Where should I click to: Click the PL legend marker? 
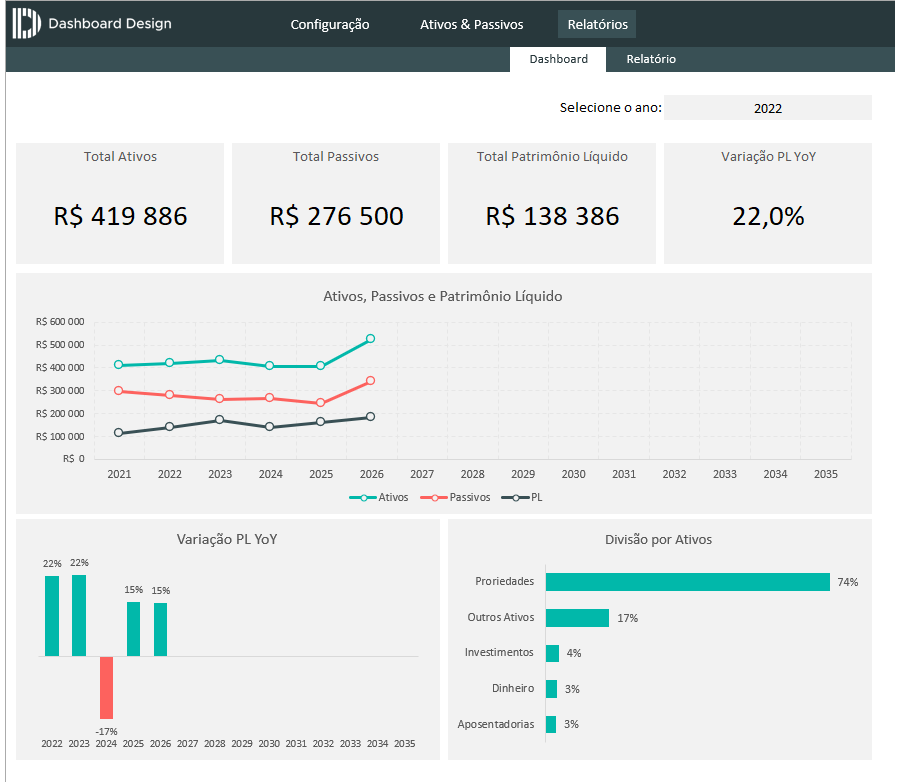[x=515, y=497]
